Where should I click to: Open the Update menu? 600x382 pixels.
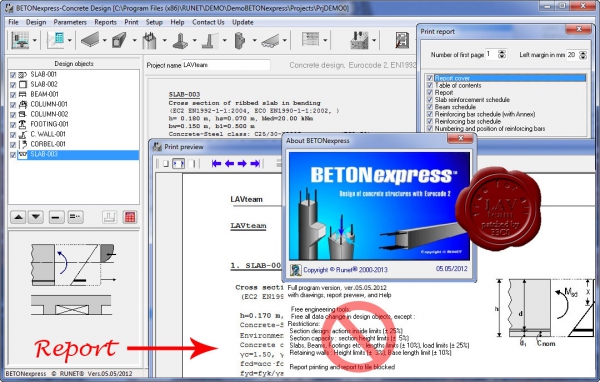[243, 22]
